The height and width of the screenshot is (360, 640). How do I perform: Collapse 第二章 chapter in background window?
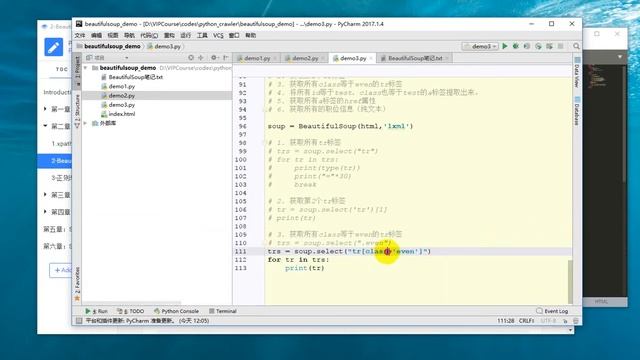point(45,126)
